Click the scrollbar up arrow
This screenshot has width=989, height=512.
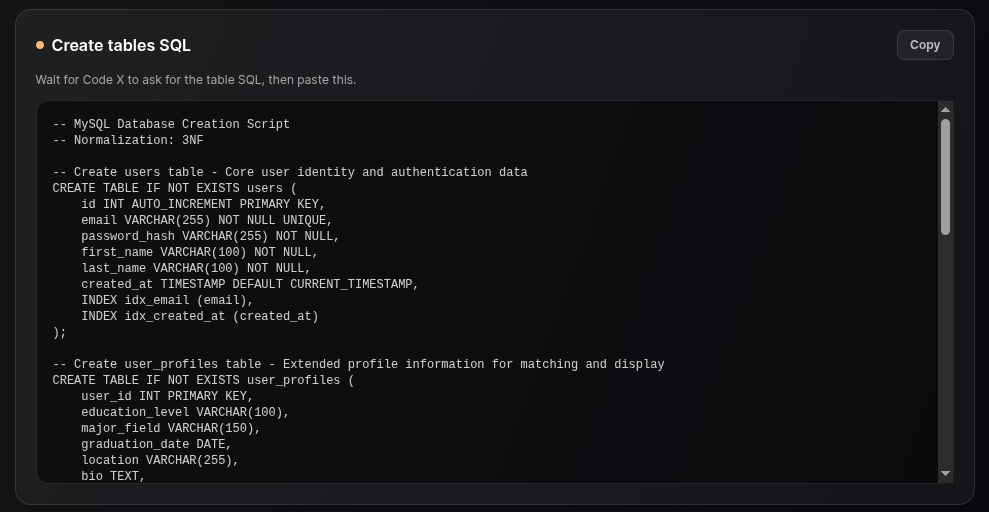click(x=945, y=109)
